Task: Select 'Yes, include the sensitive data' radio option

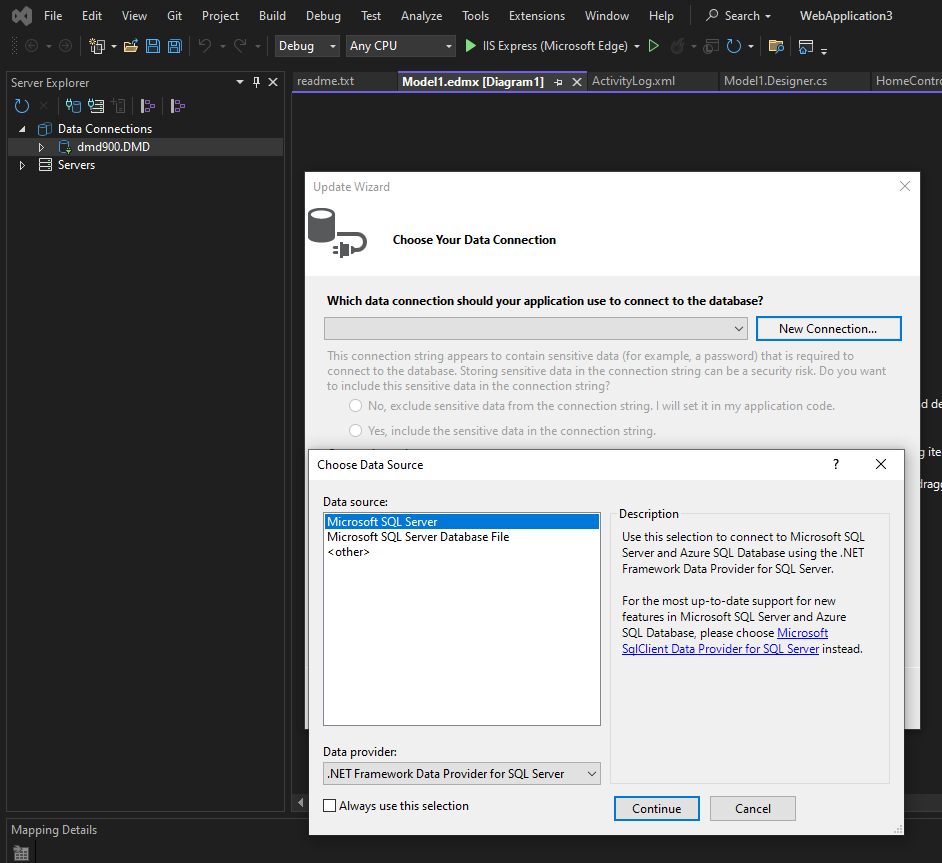Action: [x=356, y=431]
